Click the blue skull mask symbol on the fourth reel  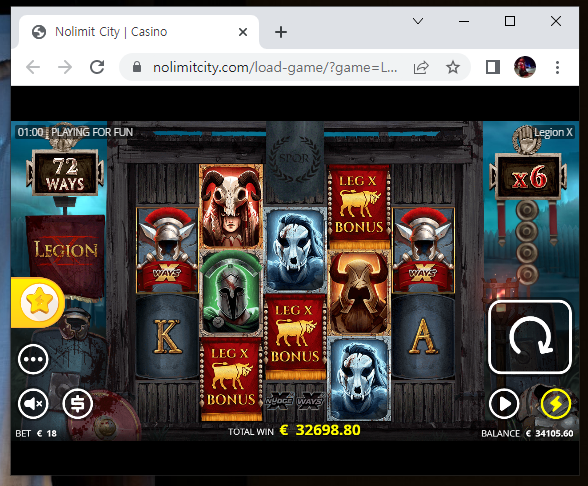359,379
